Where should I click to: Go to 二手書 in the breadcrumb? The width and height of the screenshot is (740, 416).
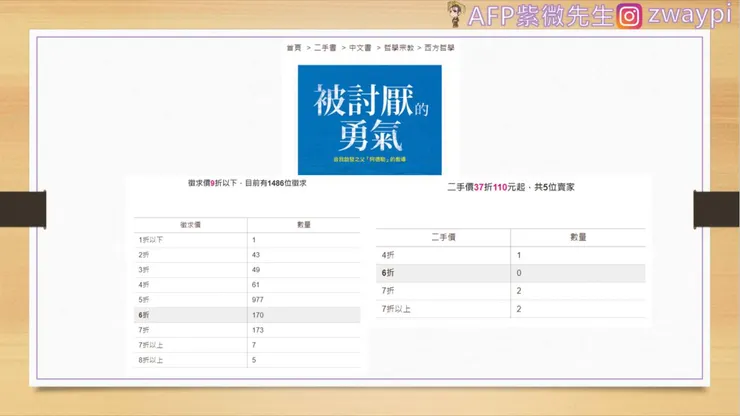[325, 48]
